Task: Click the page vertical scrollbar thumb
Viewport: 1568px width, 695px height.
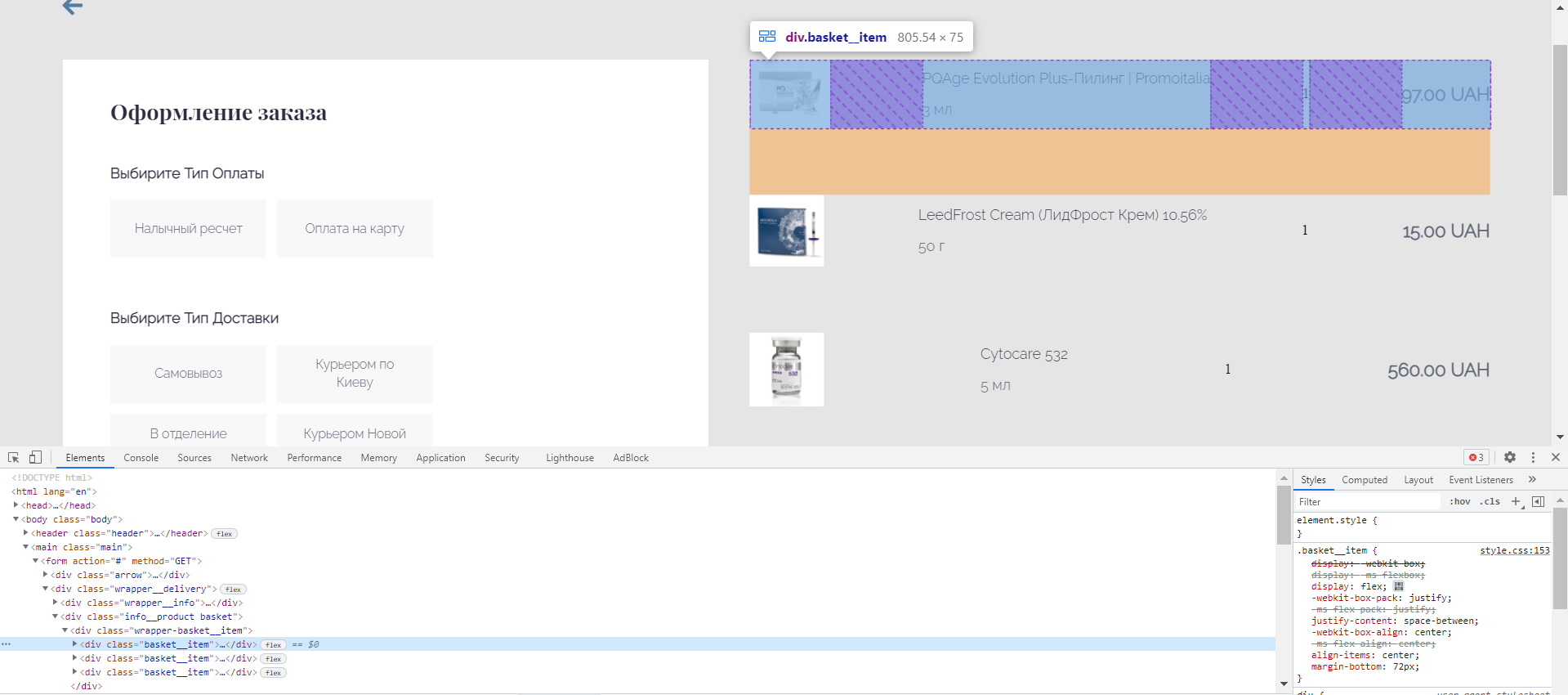Action: [x=1560, y=119]
